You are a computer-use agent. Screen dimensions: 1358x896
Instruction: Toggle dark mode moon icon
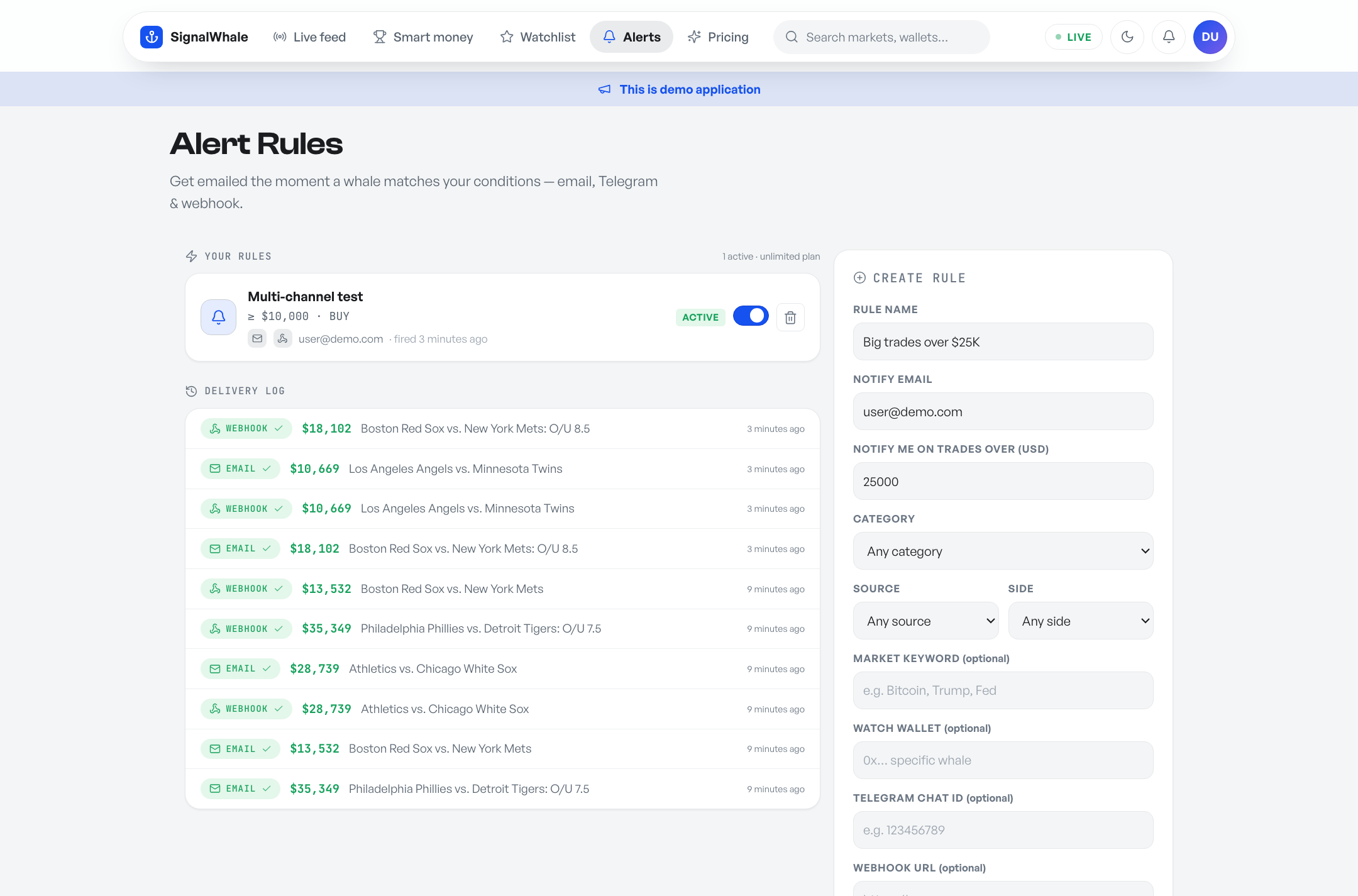coord(1127,37)
